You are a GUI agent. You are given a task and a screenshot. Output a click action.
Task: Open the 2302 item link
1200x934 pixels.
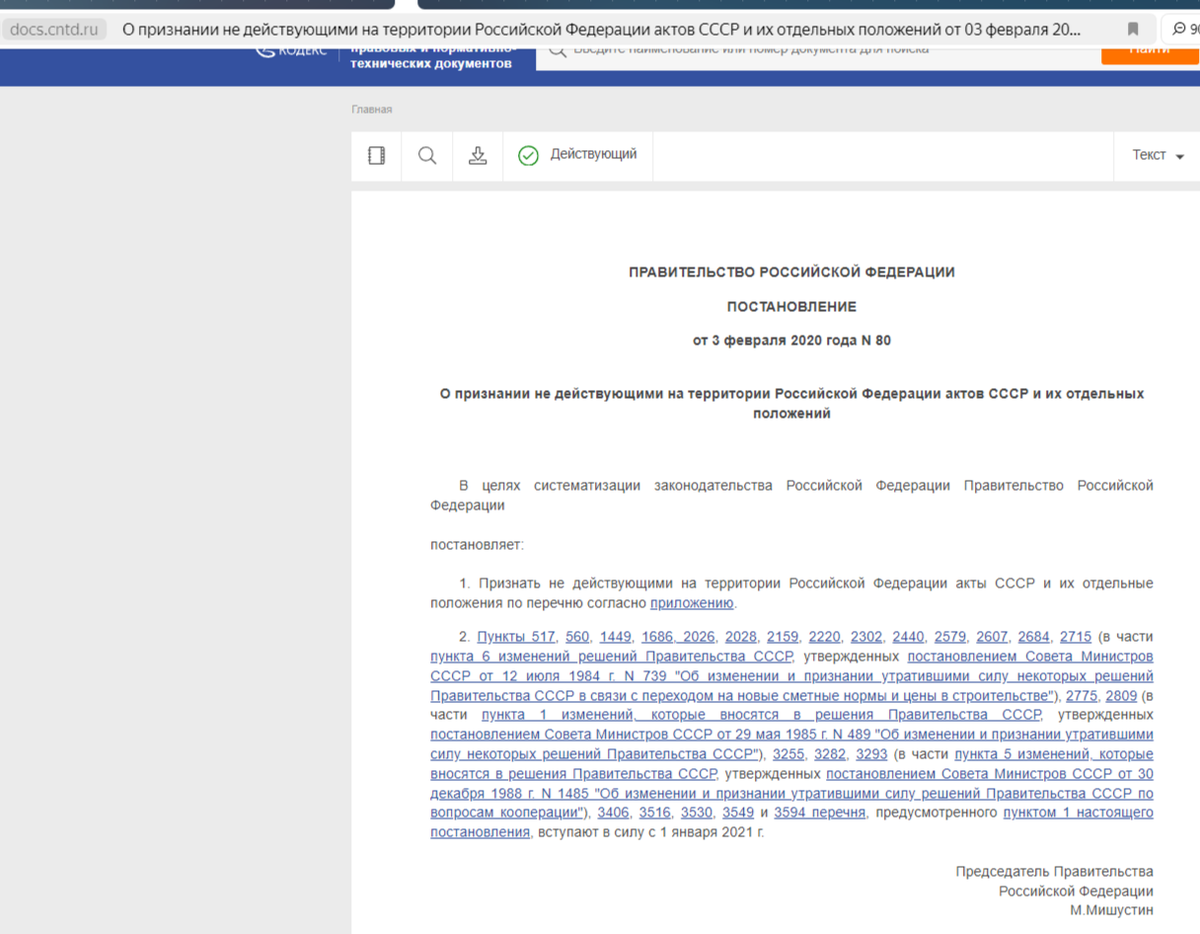[867, 637]
